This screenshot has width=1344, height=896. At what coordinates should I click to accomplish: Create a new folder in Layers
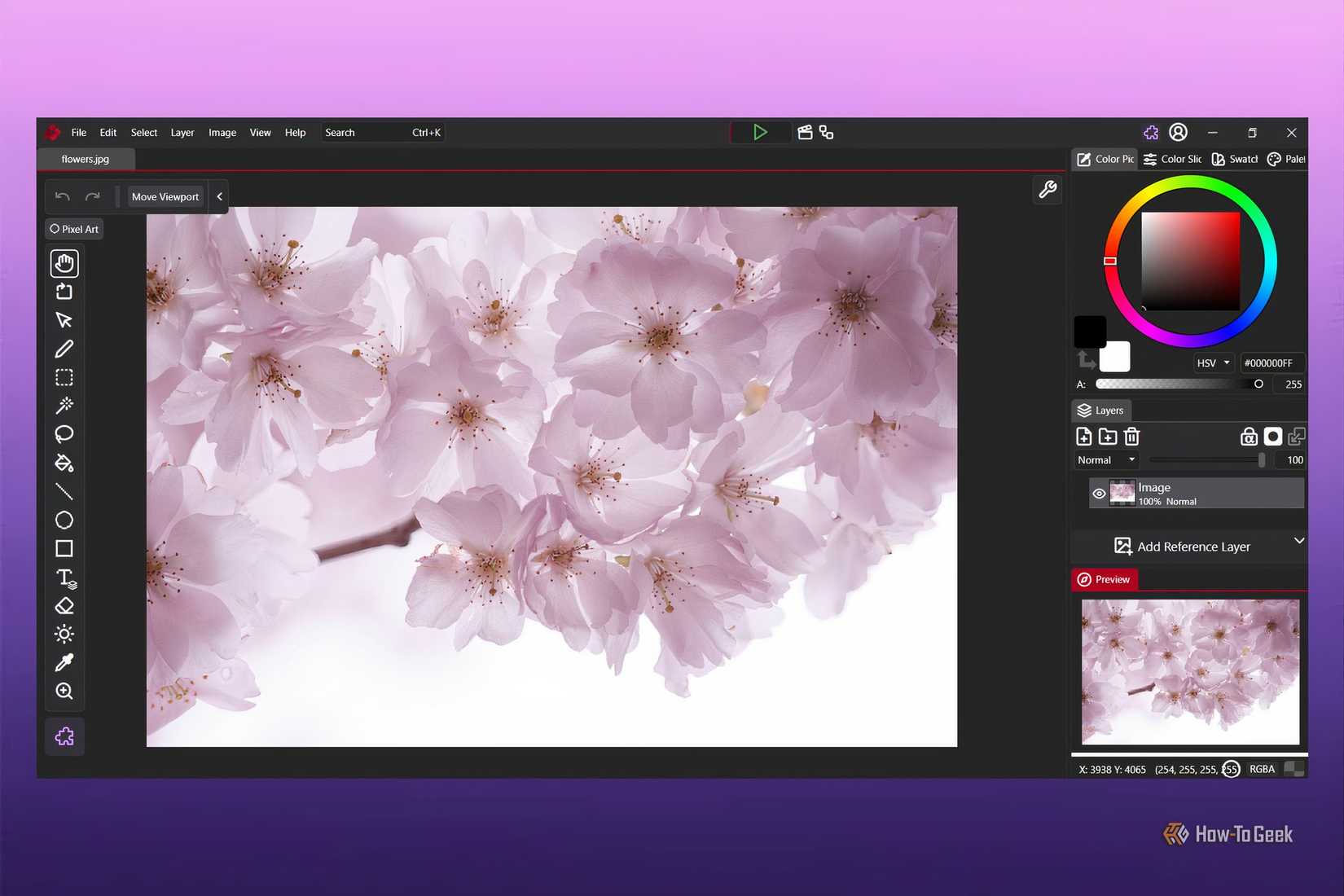(x=1108, y=437)
